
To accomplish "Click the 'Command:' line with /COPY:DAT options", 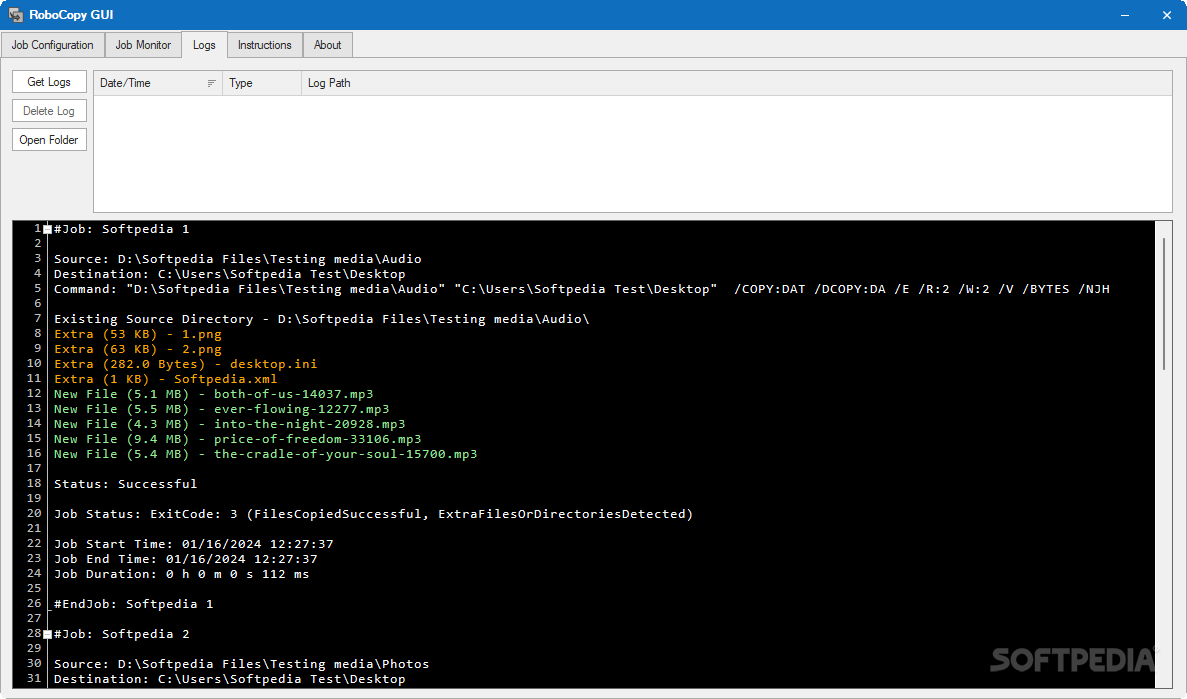I will coord(581,289).
